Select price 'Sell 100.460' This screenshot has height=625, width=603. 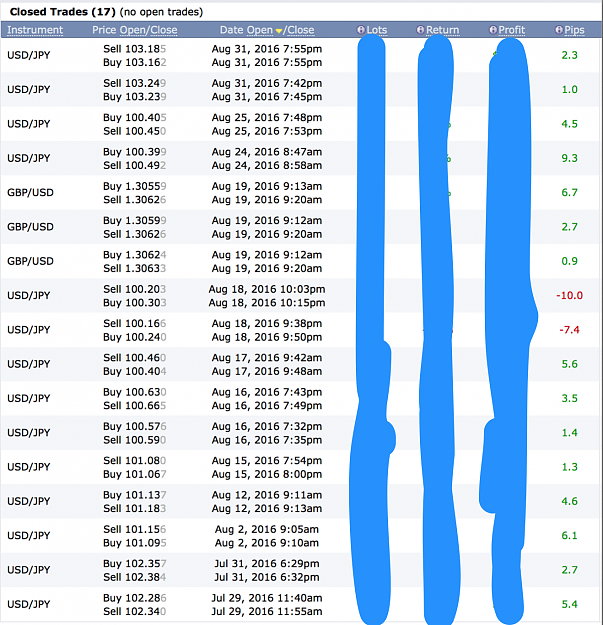point(135,358)
